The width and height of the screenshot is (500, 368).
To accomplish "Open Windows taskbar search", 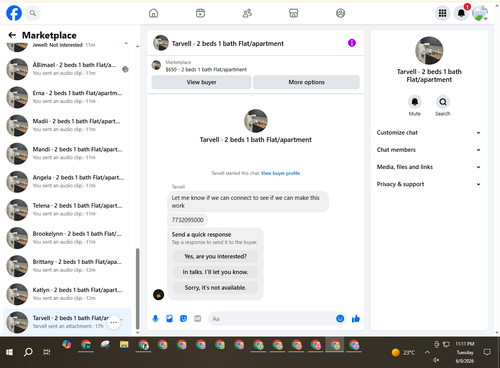I will [28, 352].
